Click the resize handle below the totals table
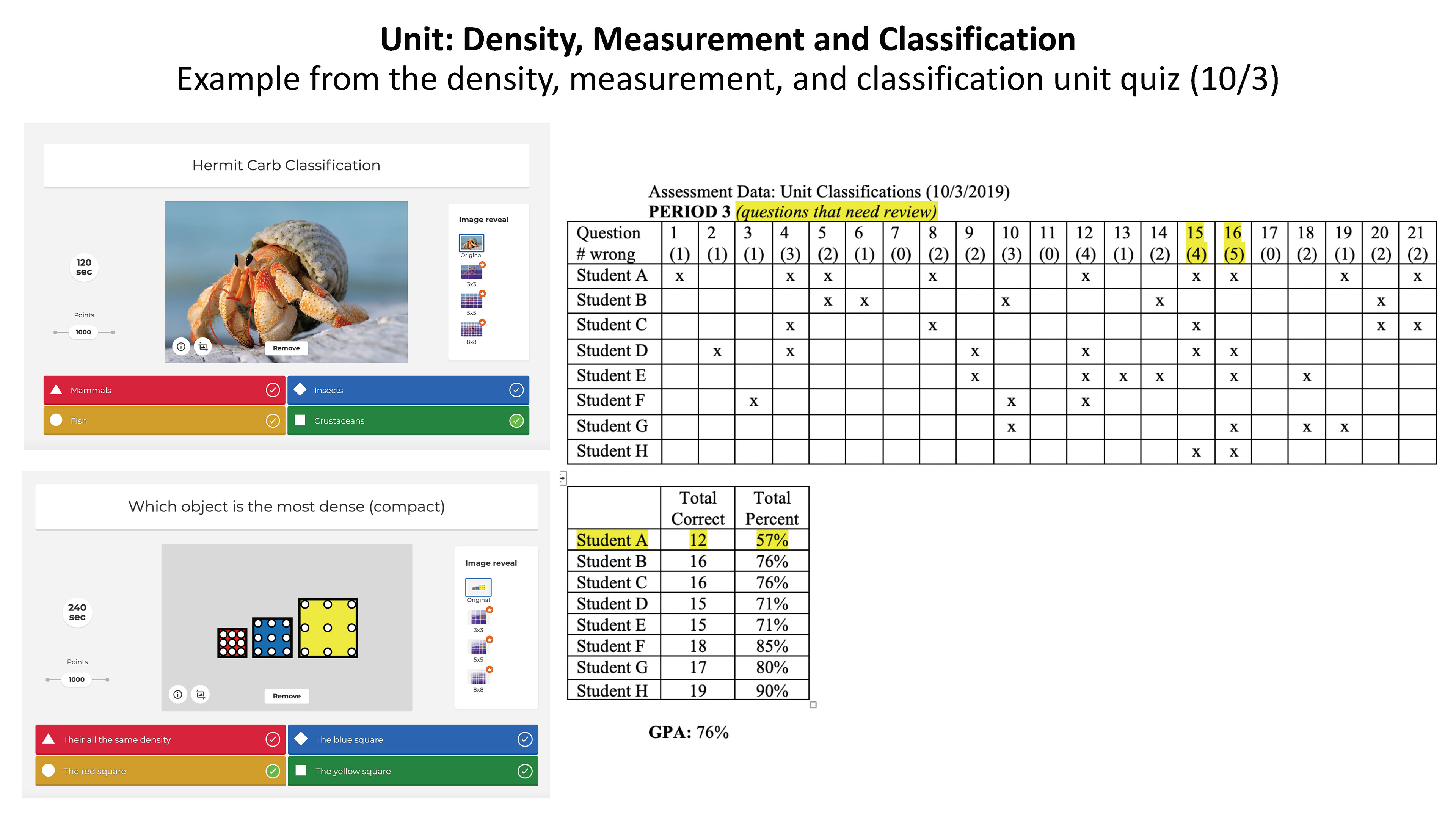This screenshot has height=819, width=1456. (x=813, y=705)
